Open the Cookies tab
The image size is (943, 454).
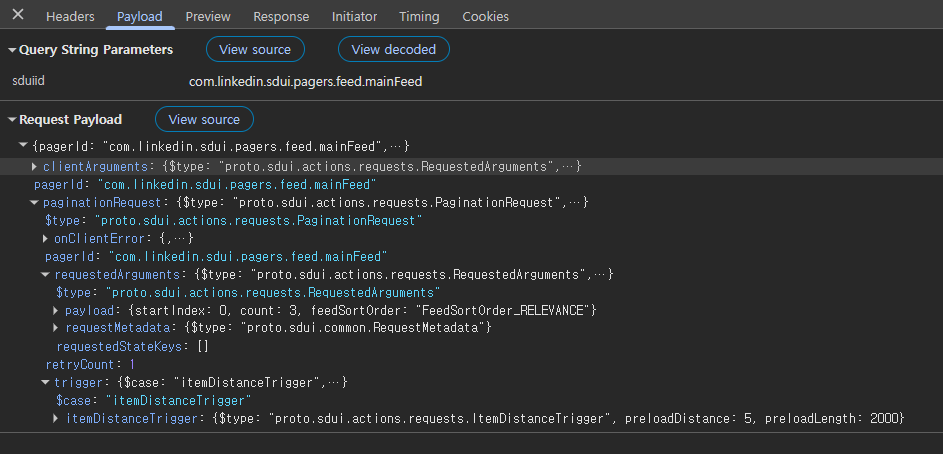(485, 16)
